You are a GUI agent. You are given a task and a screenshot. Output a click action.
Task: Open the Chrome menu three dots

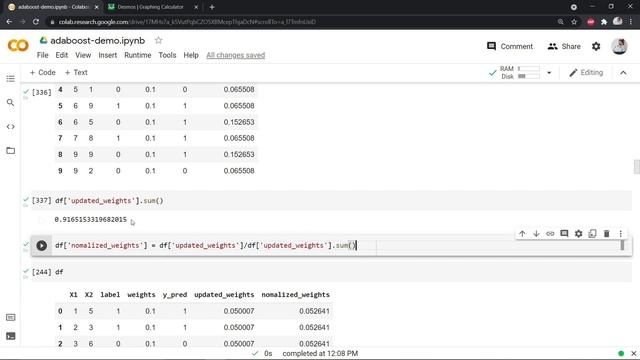point(631,22)
